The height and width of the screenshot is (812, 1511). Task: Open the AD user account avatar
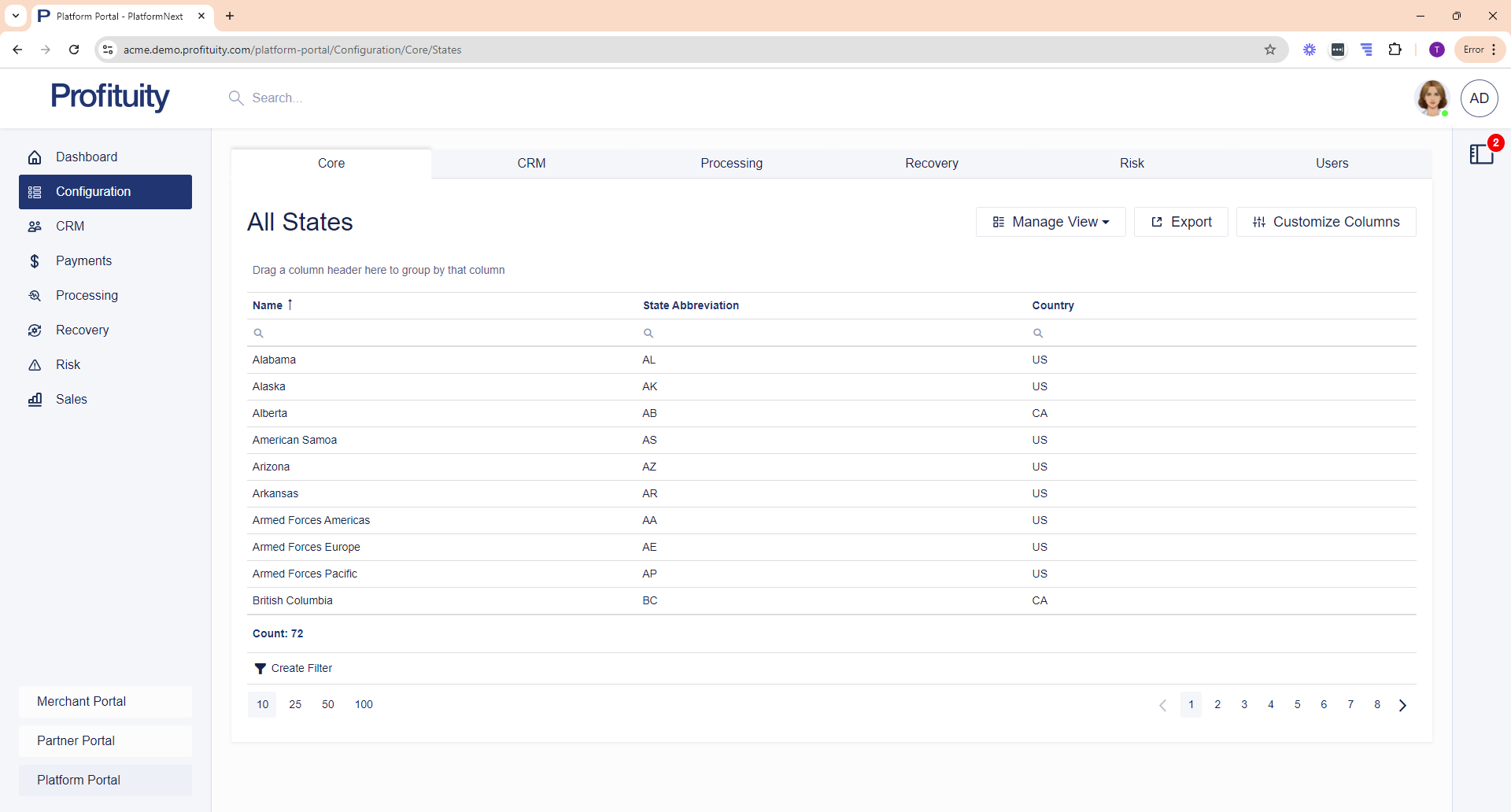click(x=1479, y=98)
